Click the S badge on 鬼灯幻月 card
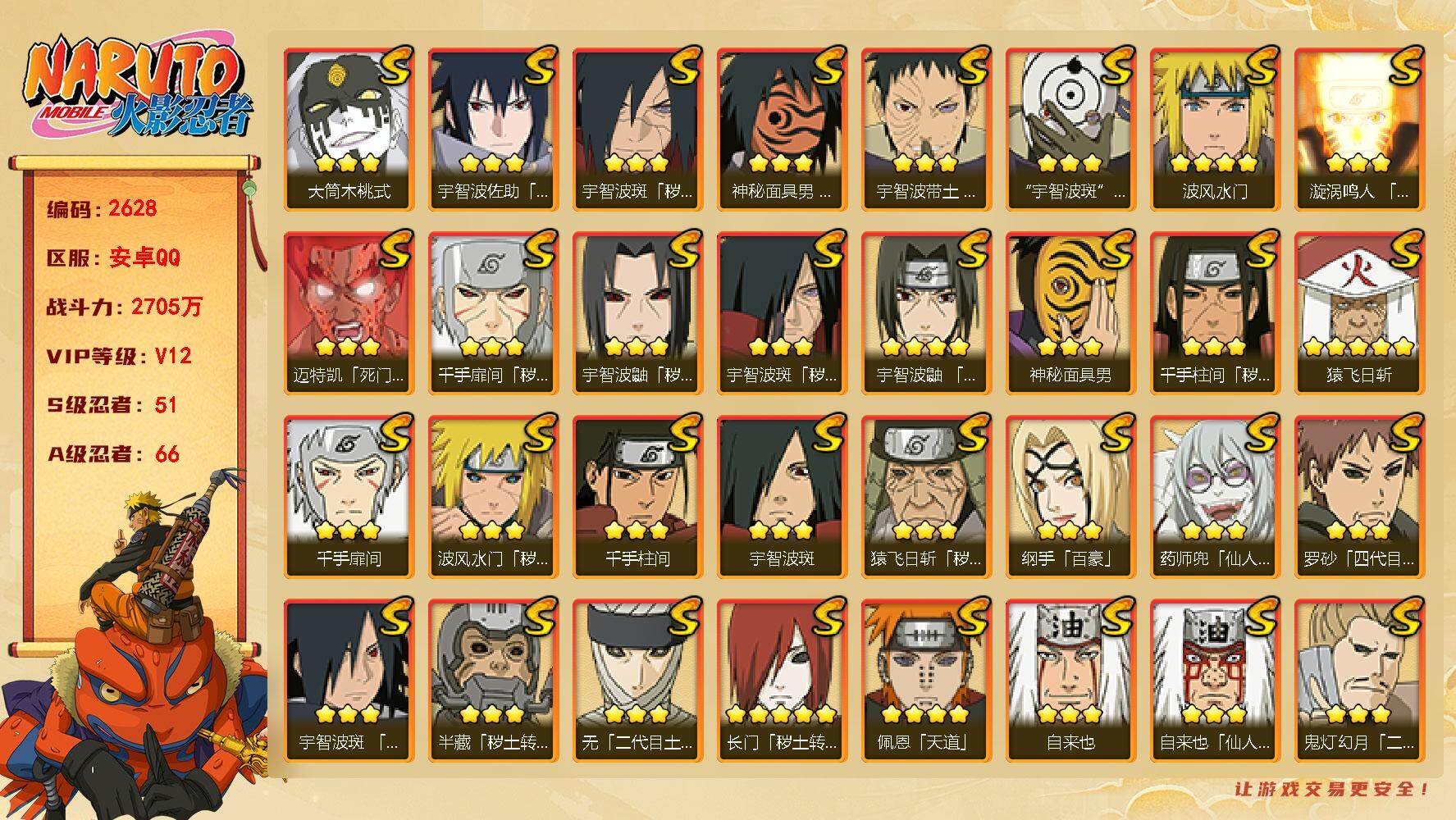Viewport: 1456px width, 820px height. [1405, 617]
